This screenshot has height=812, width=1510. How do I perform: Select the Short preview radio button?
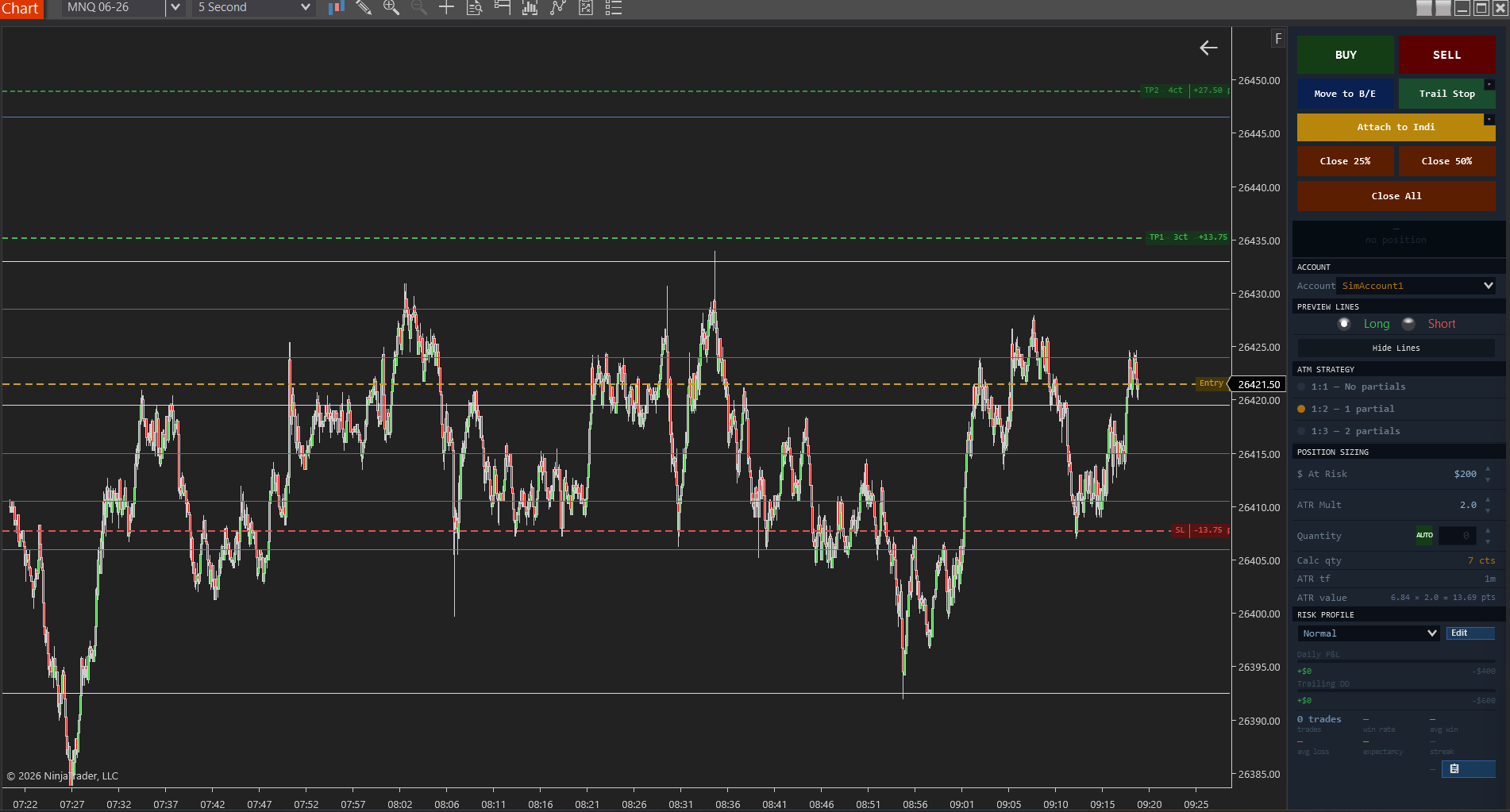click(1409, 324)
